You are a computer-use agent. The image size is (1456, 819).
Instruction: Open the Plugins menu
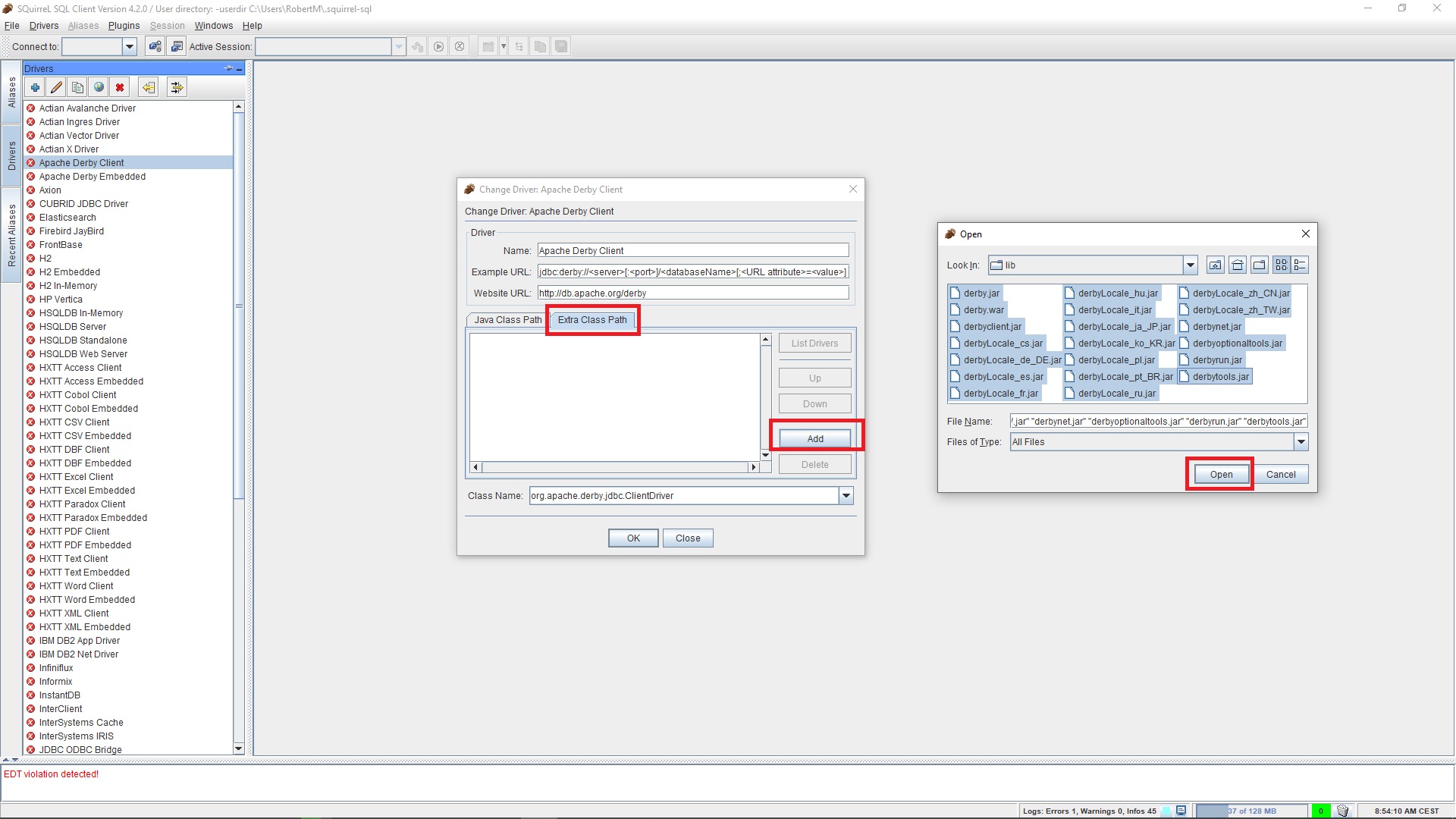coord(124,26)
